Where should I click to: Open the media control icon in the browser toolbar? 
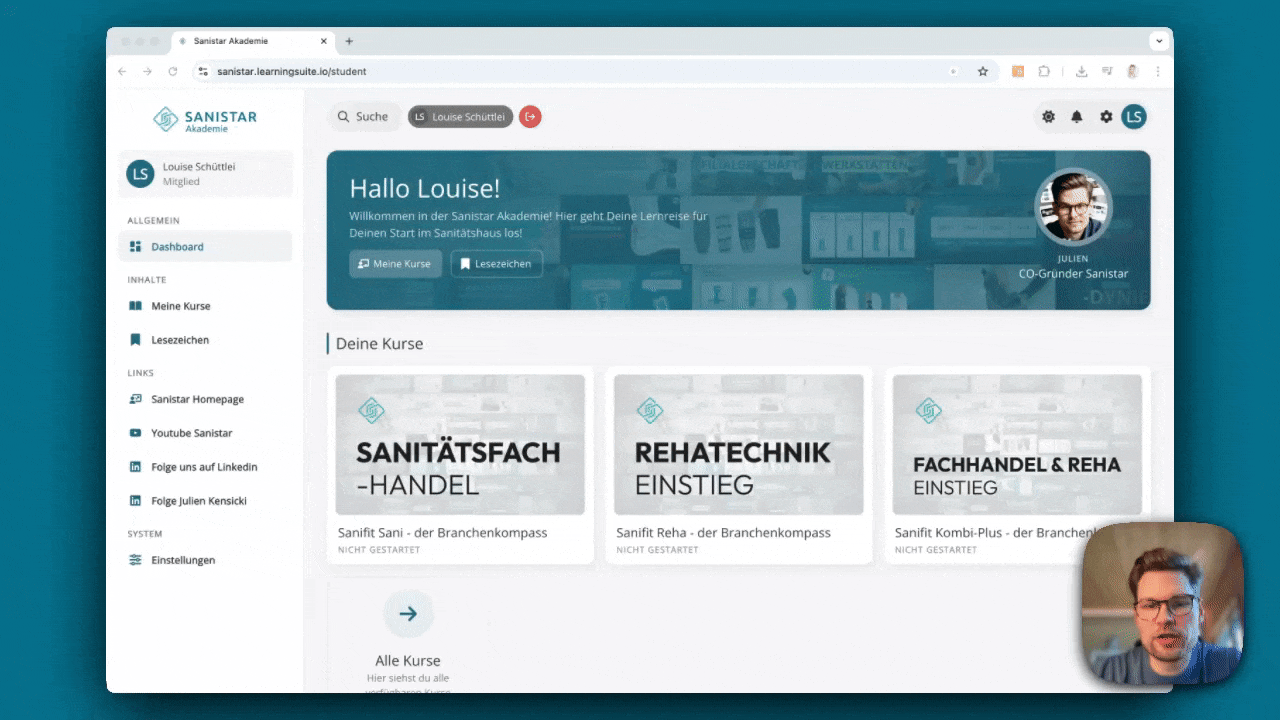(1107, 72)
